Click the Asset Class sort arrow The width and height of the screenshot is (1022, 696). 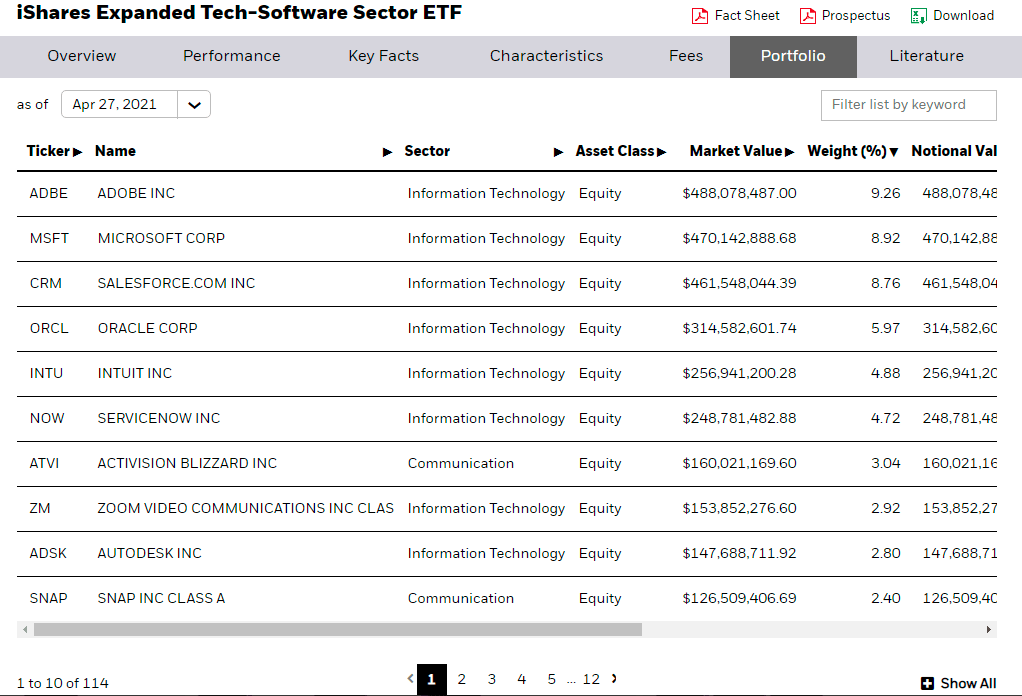[x=663, y=151]
